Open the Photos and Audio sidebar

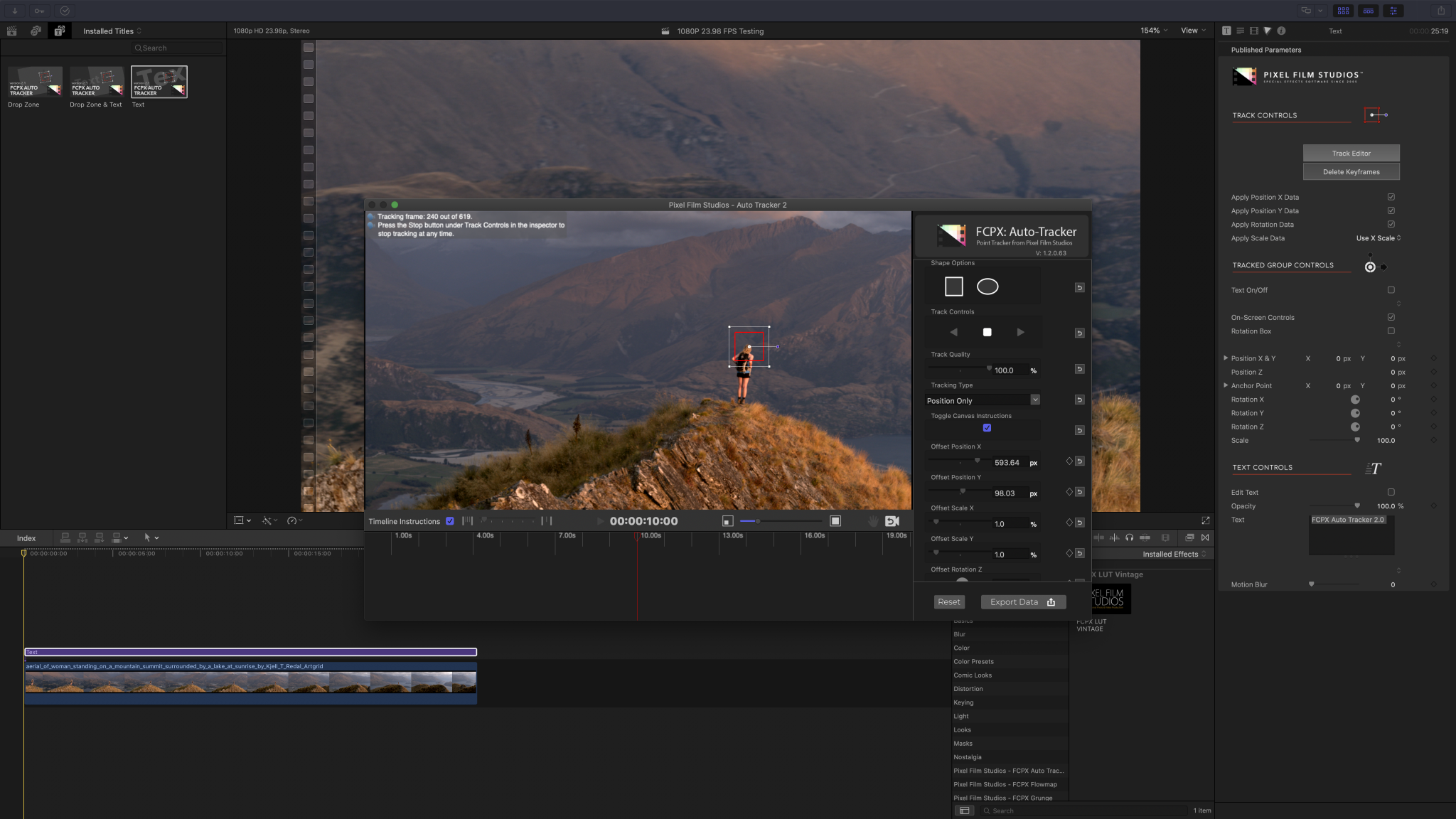36,31
